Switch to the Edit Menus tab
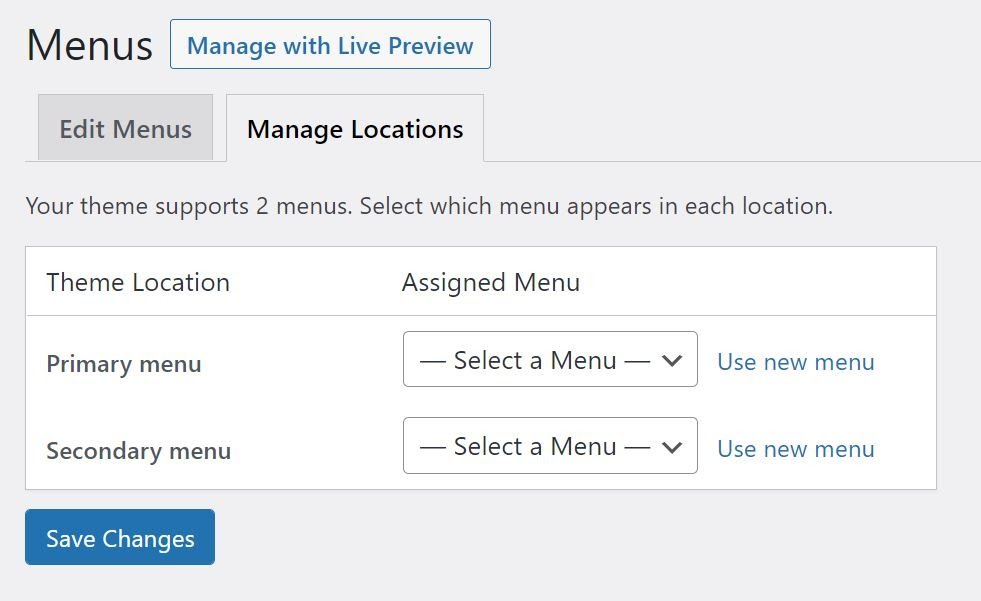Image resolution: width=981 pixels, height=601 pixels. [x=125, y=128]
